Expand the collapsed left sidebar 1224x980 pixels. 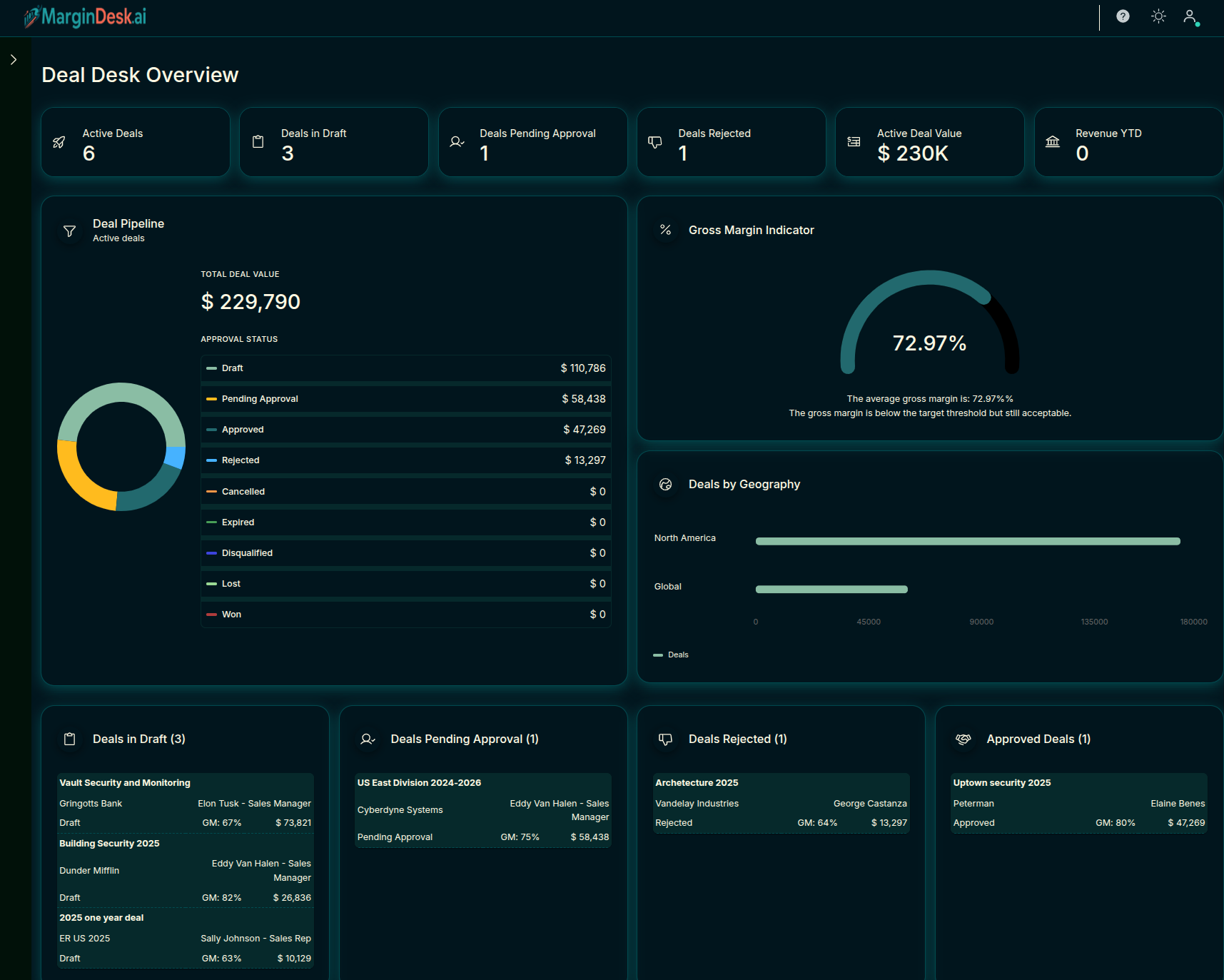pos(13,59)
